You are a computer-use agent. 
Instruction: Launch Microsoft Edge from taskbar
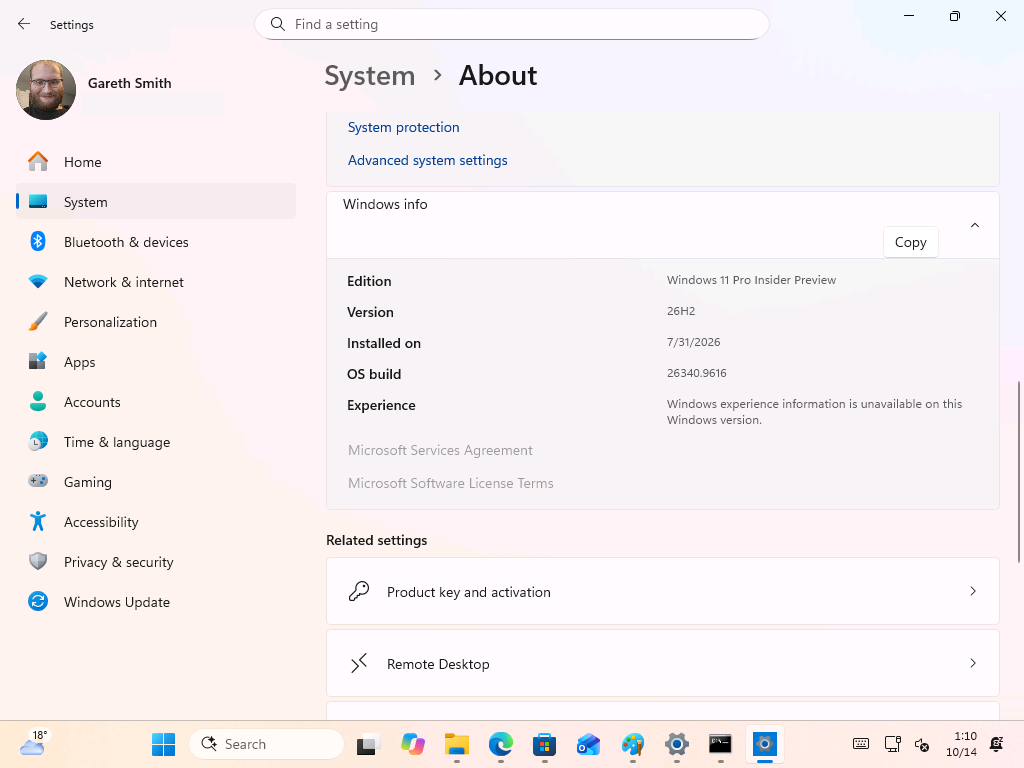click(501, 744)
